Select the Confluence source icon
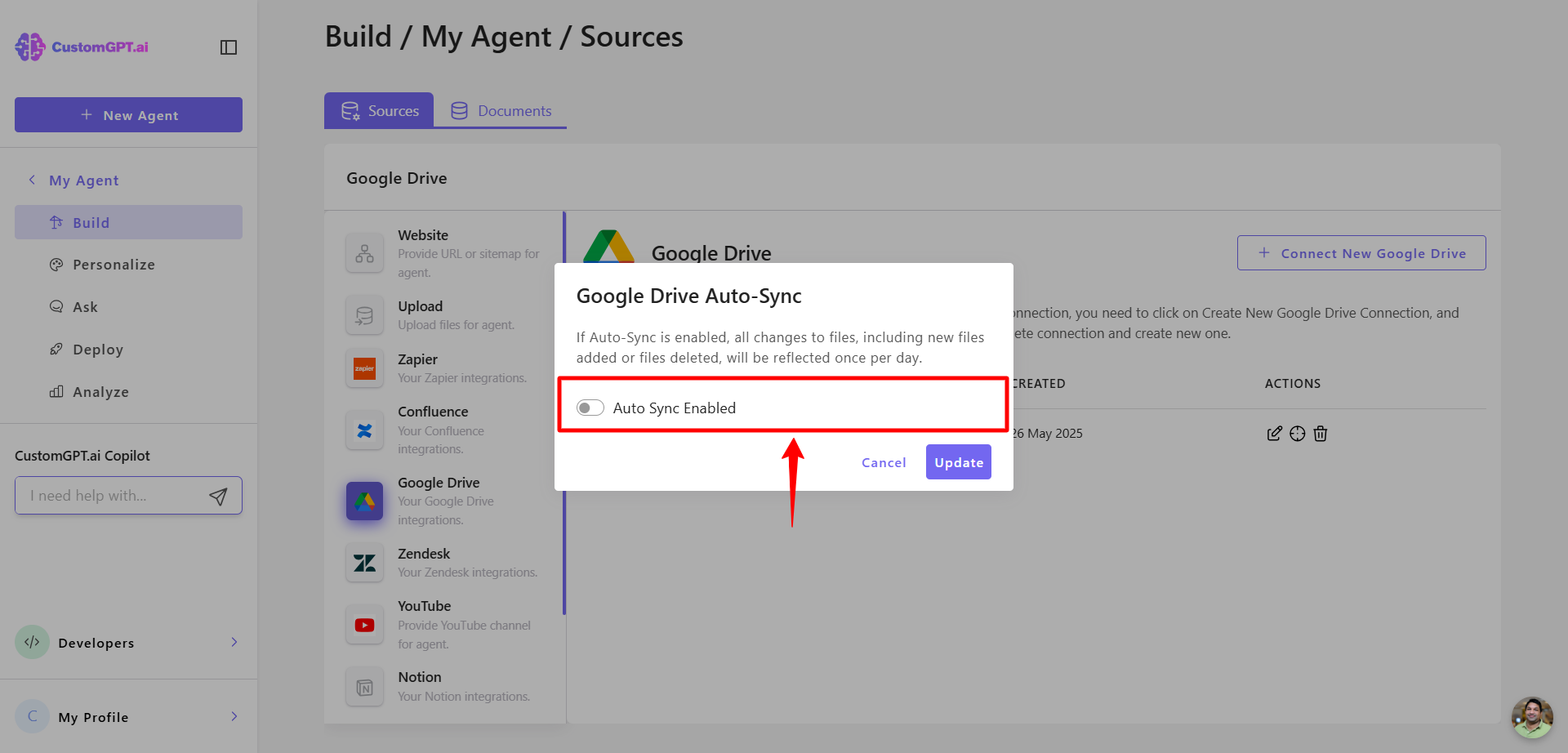1568x753 pixels. 364,430
